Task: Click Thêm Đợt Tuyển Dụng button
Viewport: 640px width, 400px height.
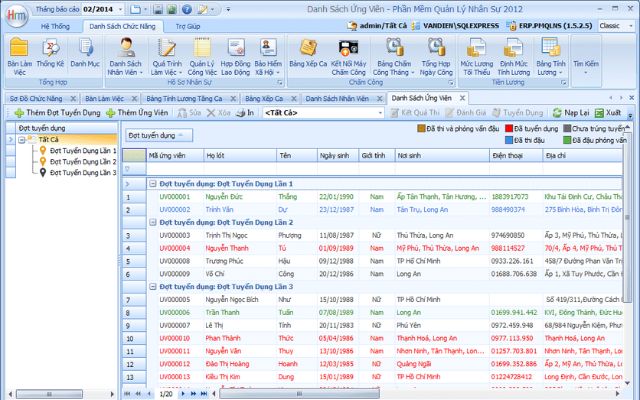Action: (x=57, y=113)
